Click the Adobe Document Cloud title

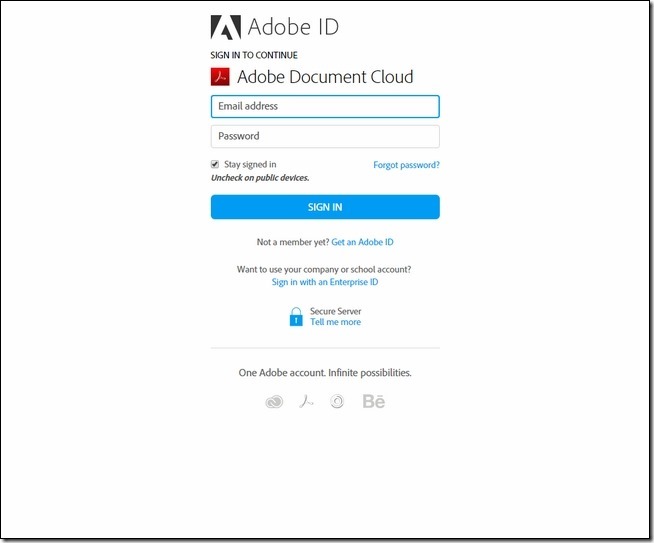325,77
